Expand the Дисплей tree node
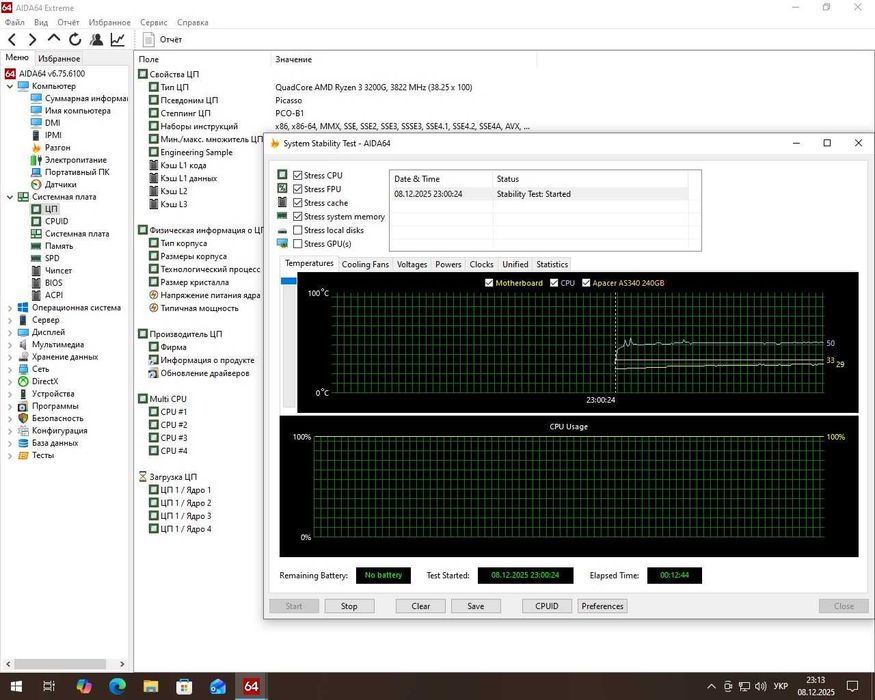This screenshot has width=875, height=700. pos(9,332)
